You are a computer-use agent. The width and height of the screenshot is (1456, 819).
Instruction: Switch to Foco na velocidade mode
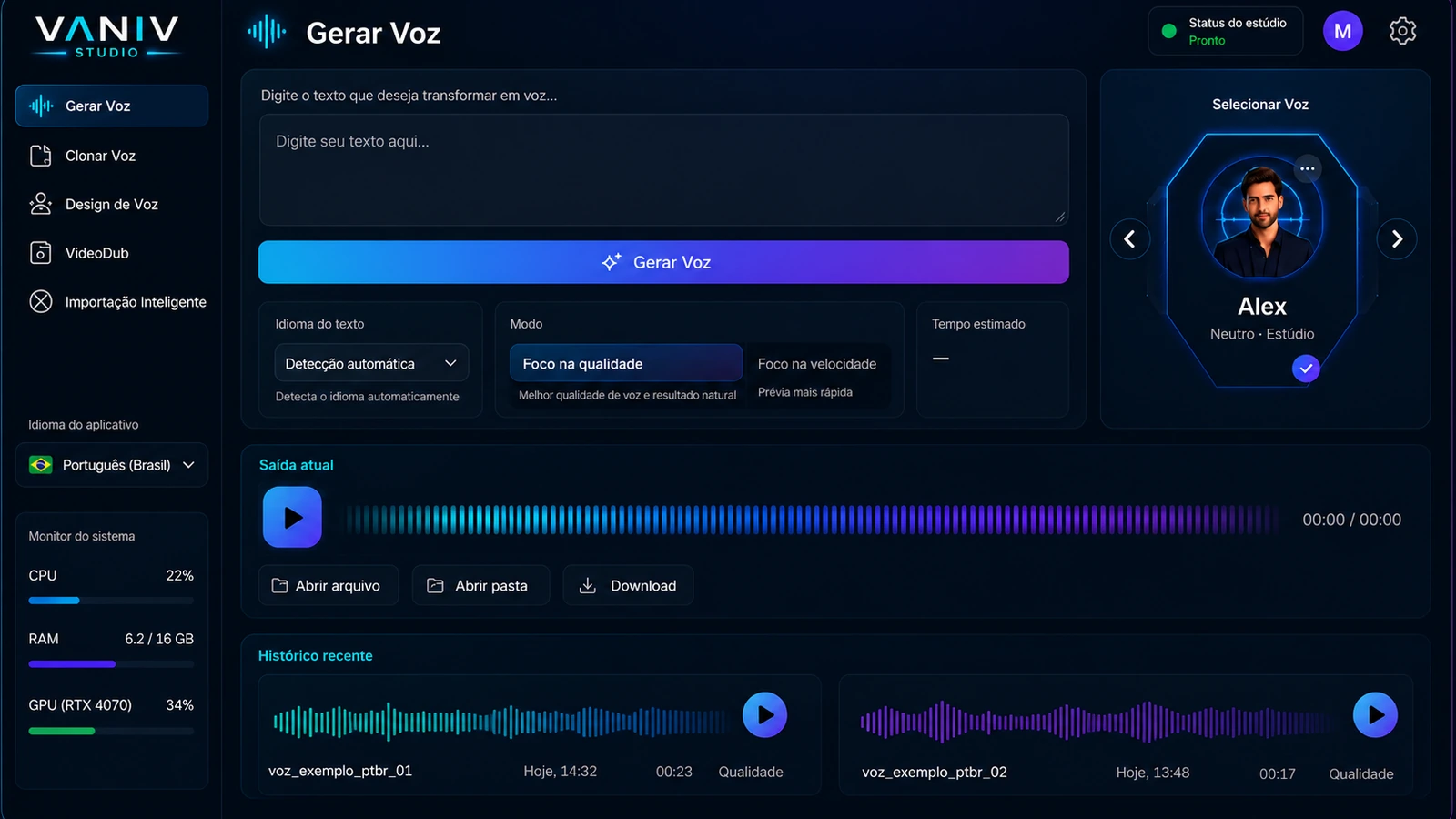(x=817, y=364)
